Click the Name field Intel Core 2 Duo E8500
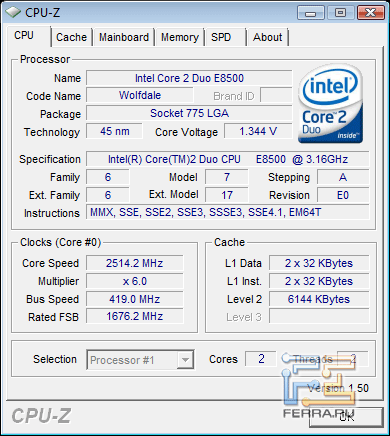Screen dimensions: 390x436 (189, 78)
